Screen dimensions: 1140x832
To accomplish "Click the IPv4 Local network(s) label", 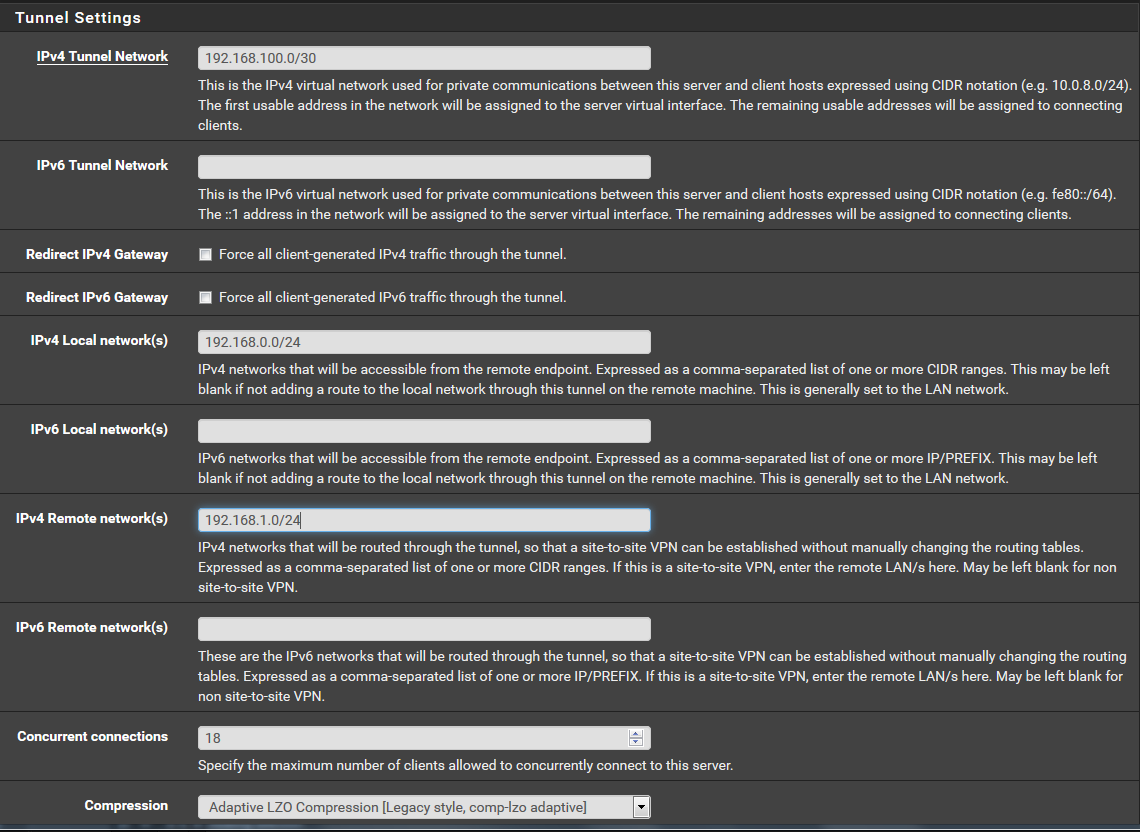I will point(99,341).
